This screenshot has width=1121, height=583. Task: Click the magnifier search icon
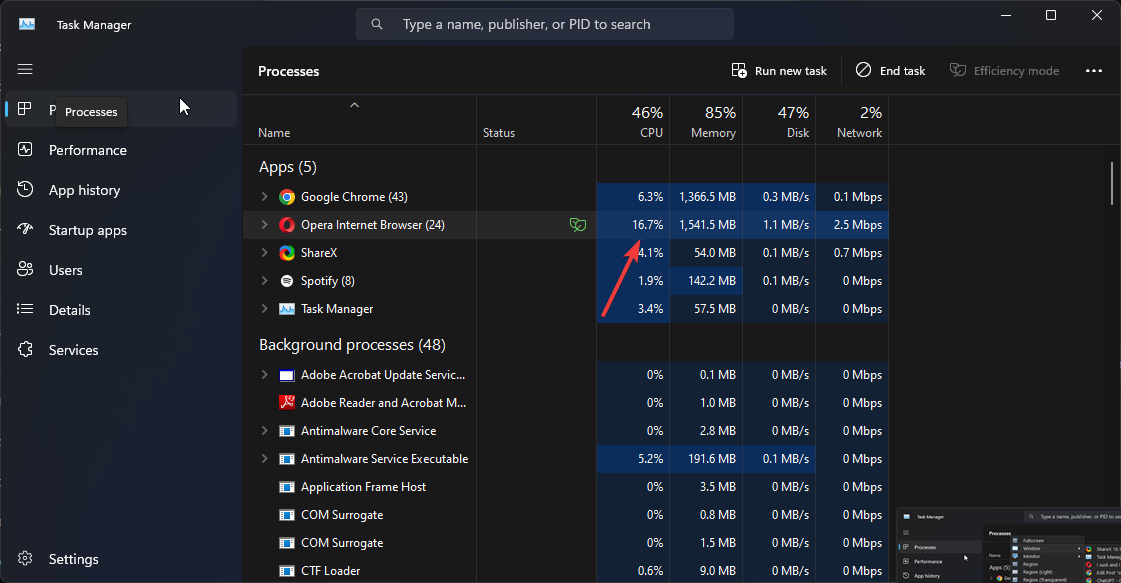377,24
